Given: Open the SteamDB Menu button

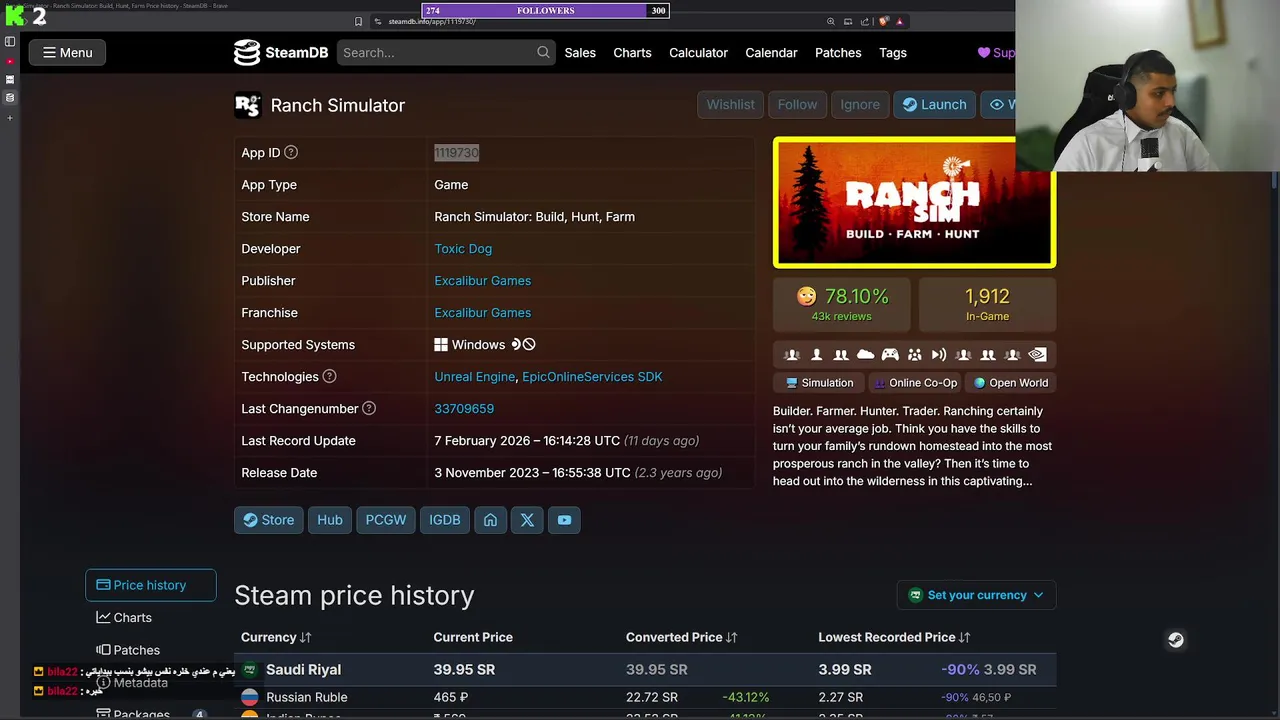Looking at the screenshot, I should [x=68, y=53].
